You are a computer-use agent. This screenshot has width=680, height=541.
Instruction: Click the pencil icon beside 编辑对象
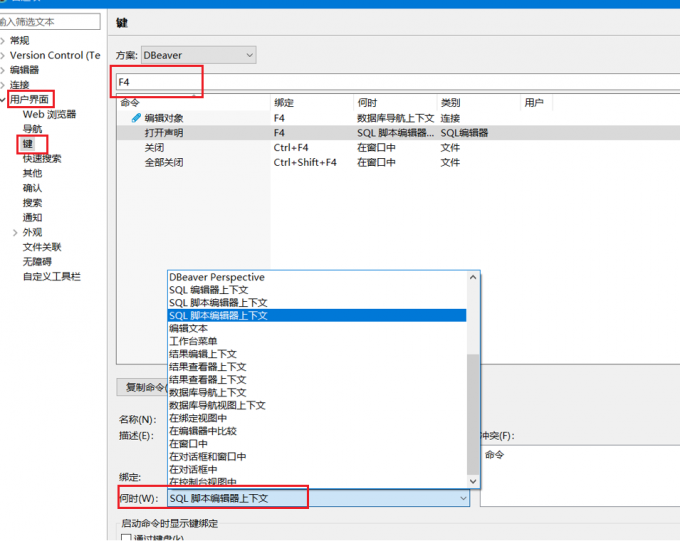click(136, 118)
